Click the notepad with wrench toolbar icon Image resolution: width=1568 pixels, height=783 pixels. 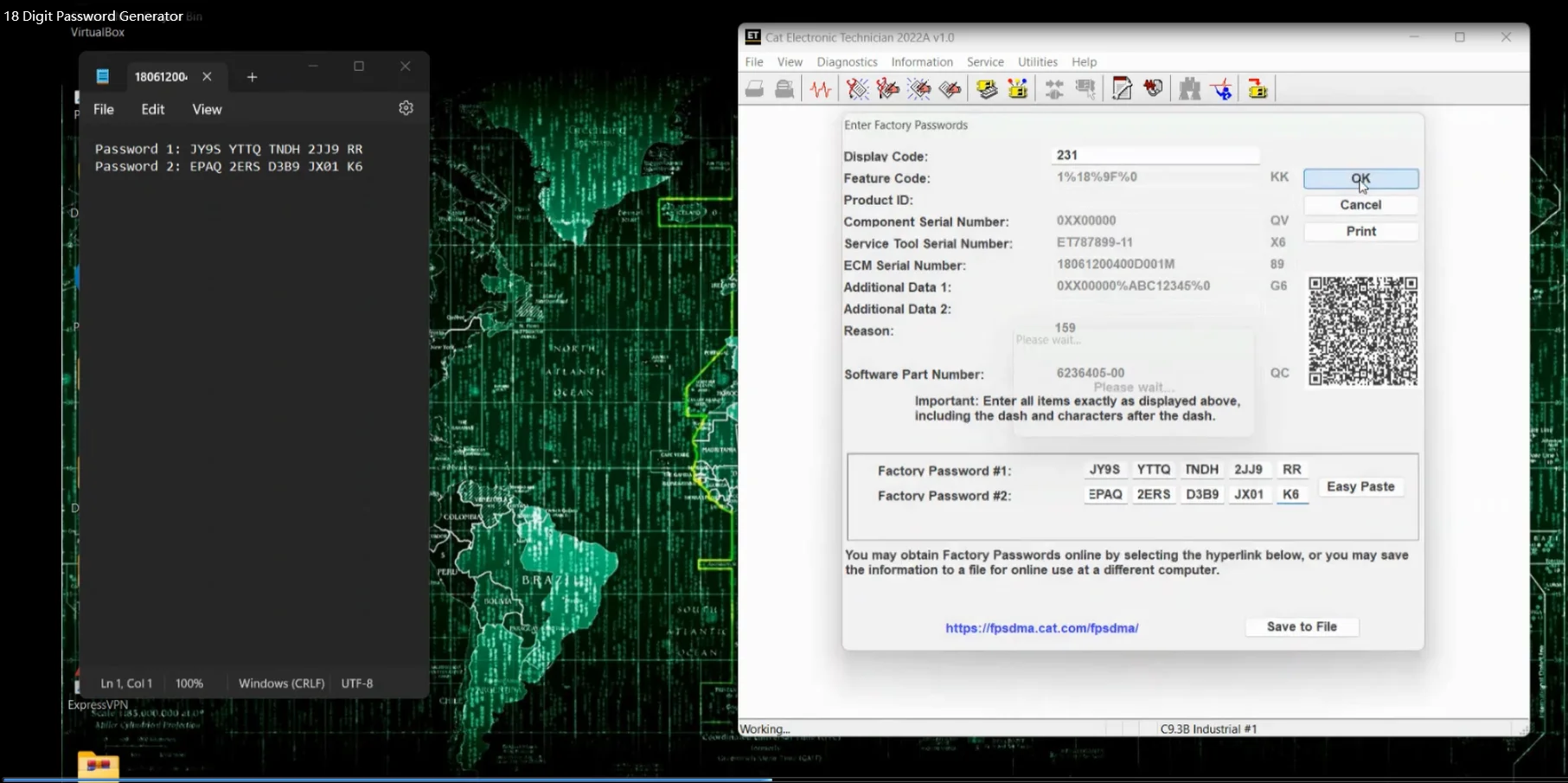click(x=1122, y=89)
